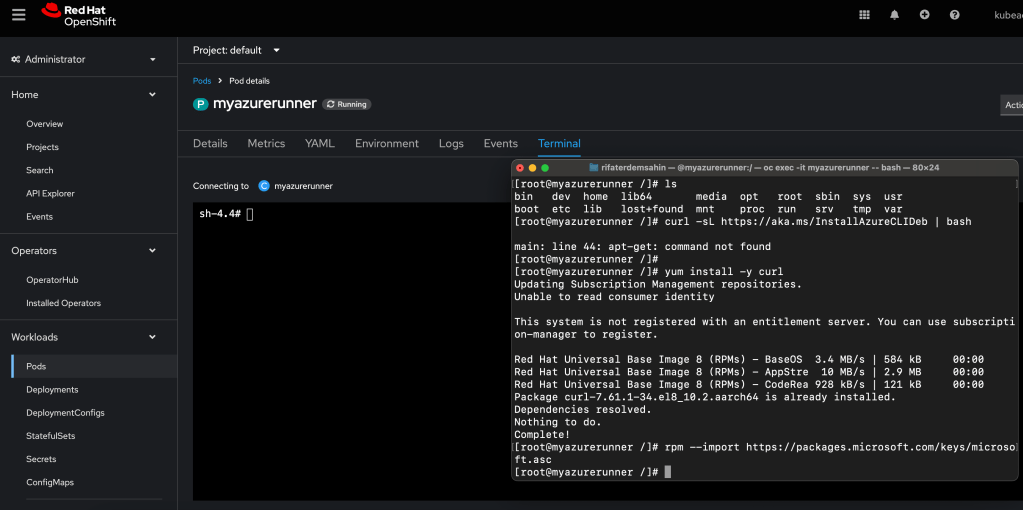Open ConfigMaps in the sidebar
This screenshot has height=510, width=1023.
(50, 483)
